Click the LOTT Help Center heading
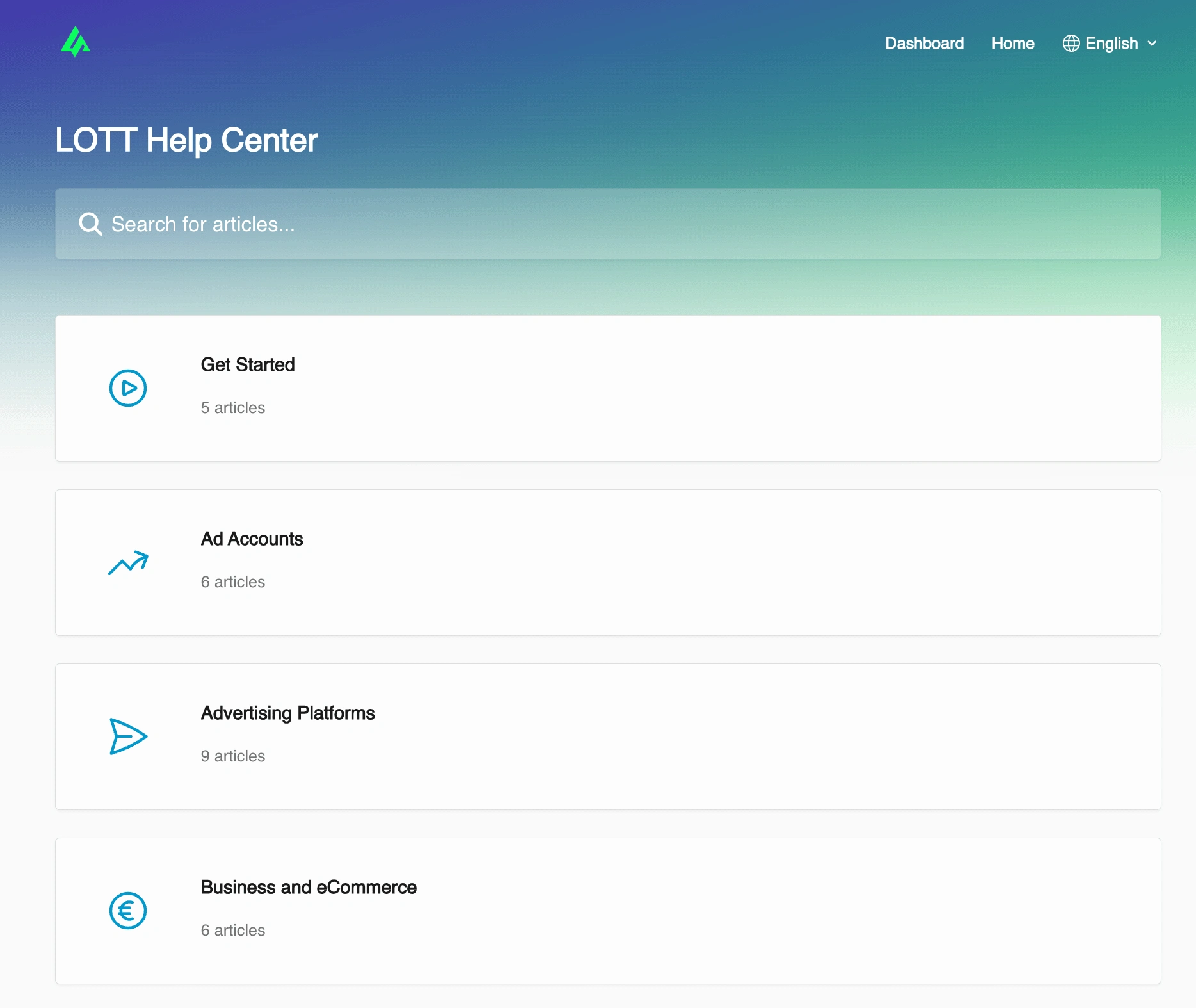Viewport: 1196px width, 1008px height. pyautogui.click(x=186, y=140)
